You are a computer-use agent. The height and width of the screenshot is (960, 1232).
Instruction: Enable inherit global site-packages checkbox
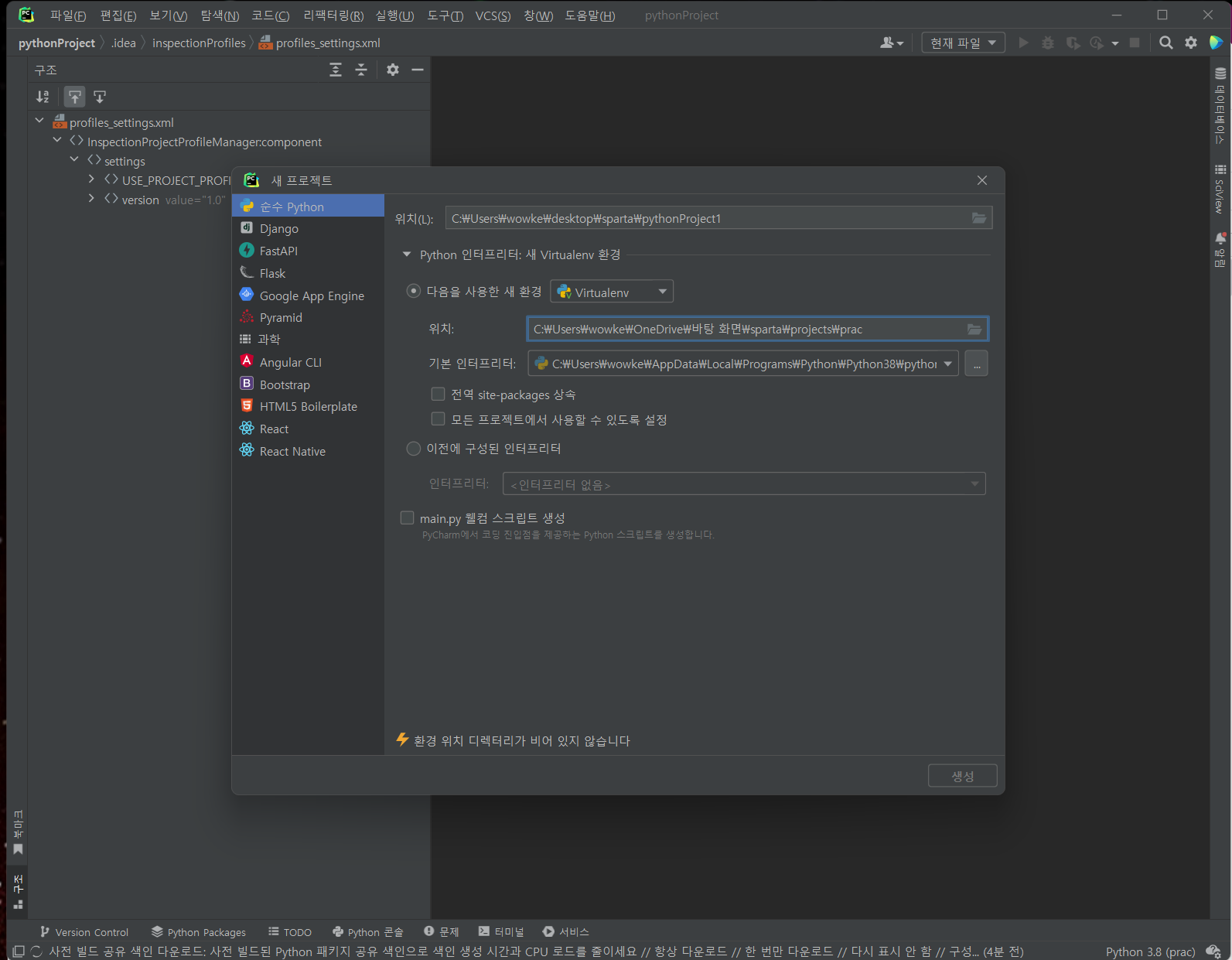pyautogui.click(x=438, y=395)
